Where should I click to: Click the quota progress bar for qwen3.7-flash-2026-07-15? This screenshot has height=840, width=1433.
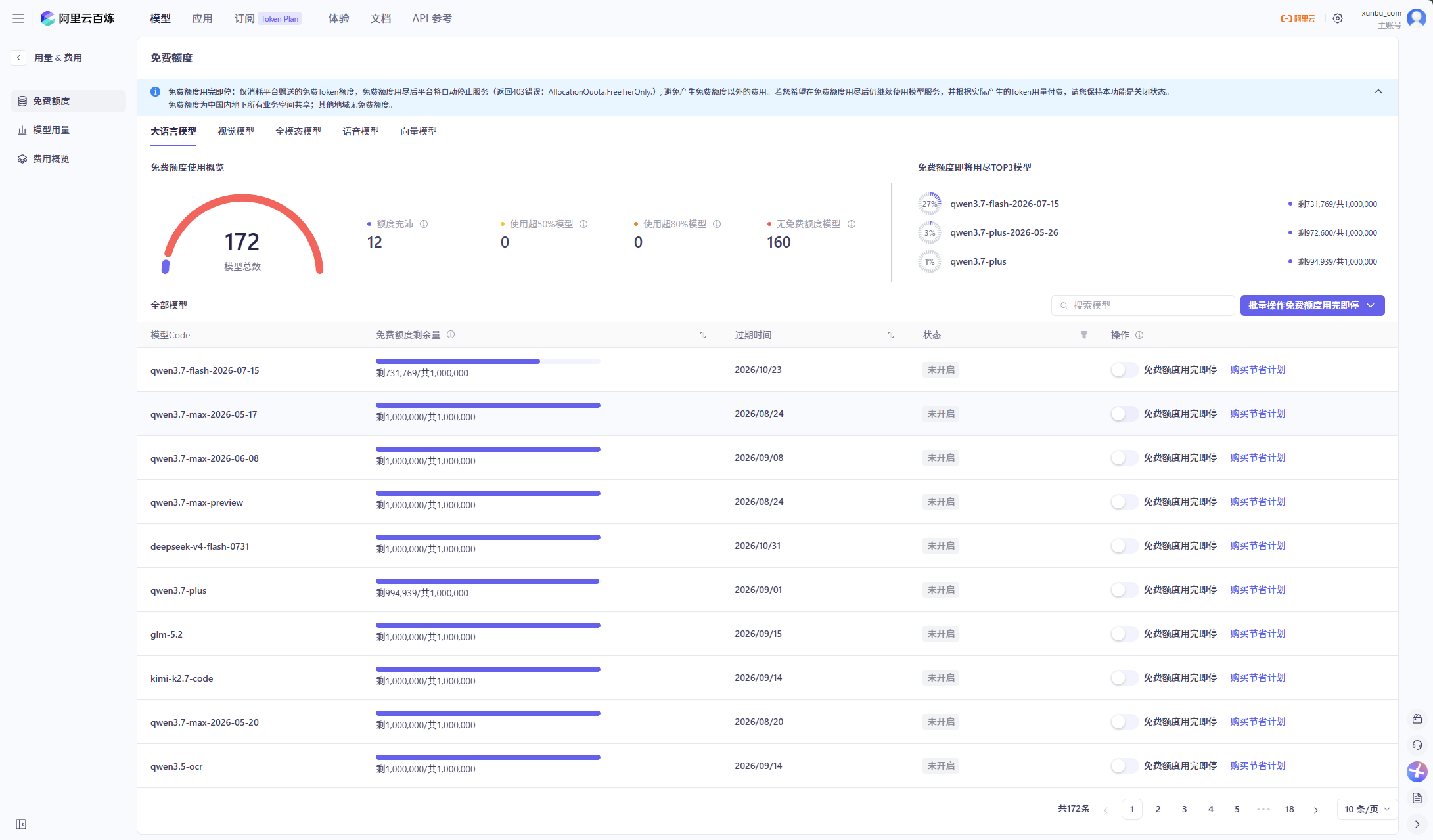pyautogui.click(x=488, y=361)
